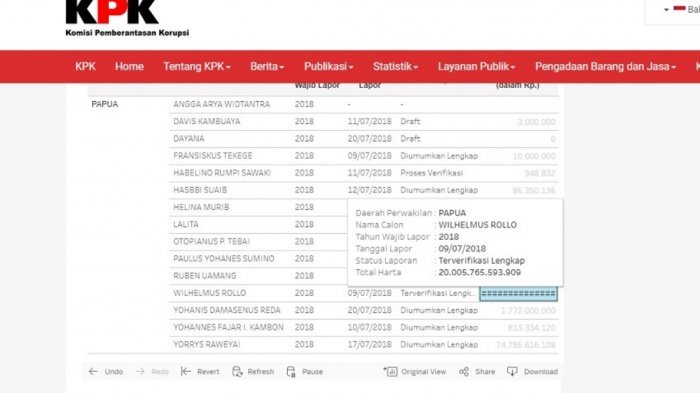Screen dimensions: 700x393
Task: Click Dayana's report date 20/07/2018
Action: coord(370,138)
